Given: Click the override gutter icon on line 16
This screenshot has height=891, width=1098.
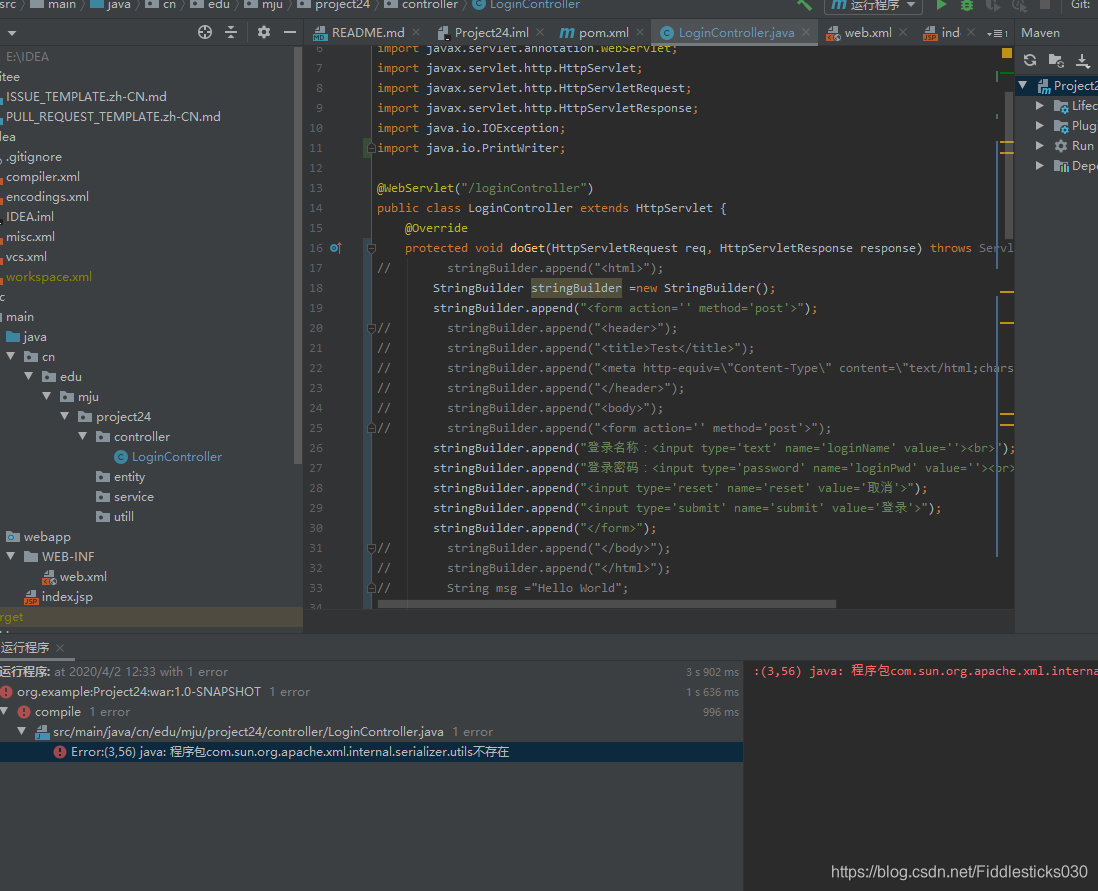Looking at the screenshot, I should (335, 248).
